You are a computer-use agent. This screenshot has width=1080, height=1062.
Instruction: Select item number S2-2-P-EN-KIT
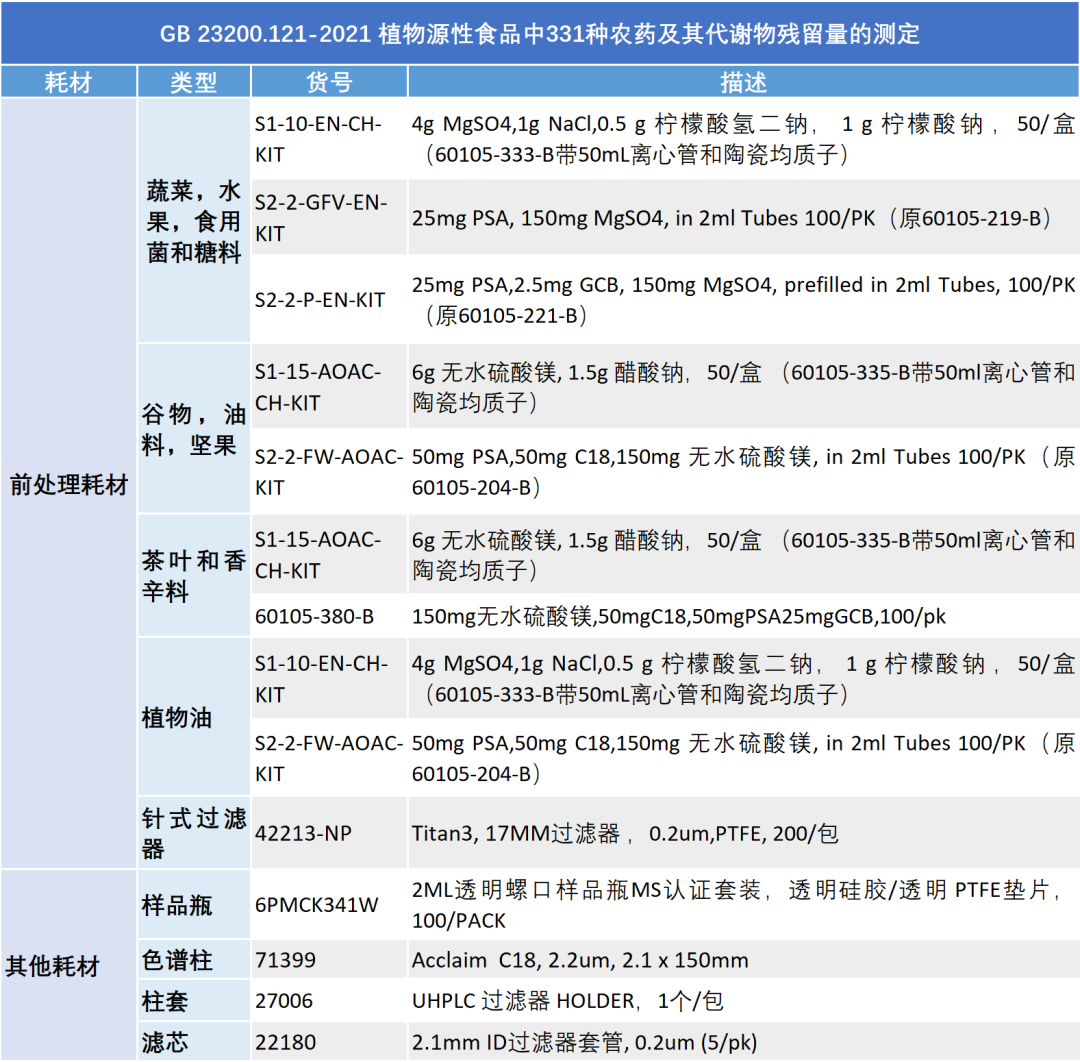coord(319,300)
